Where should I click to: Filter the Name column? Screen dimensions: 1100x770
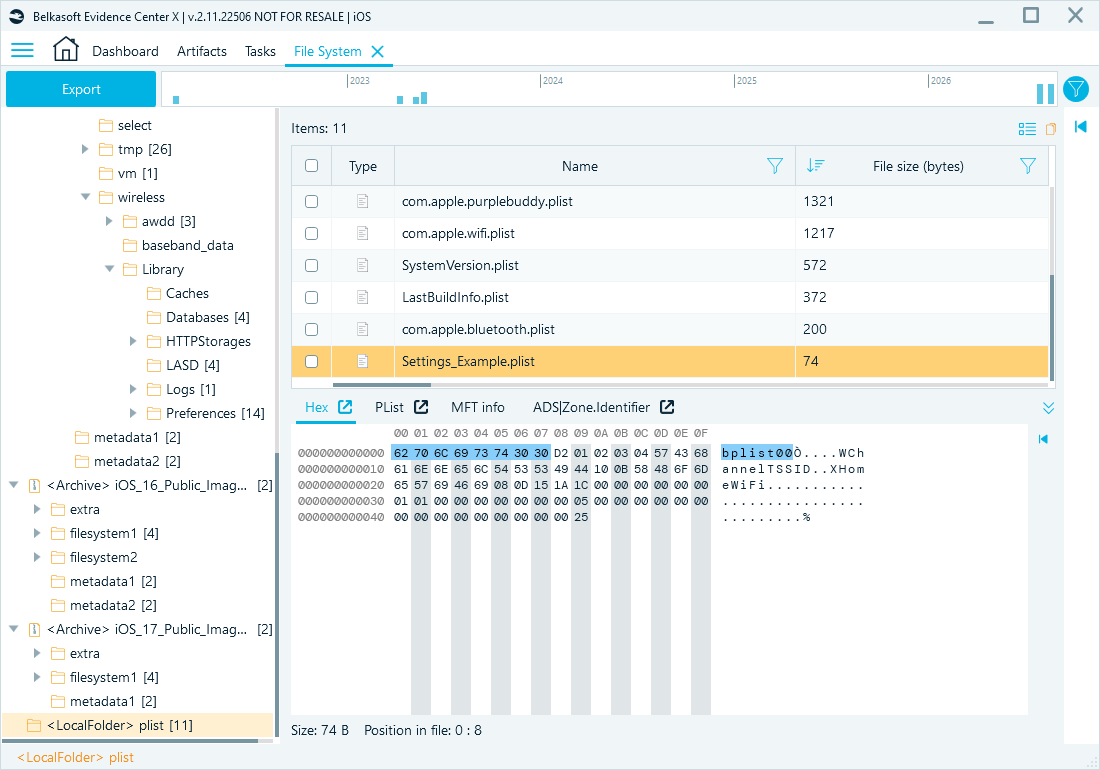(774, 166)
